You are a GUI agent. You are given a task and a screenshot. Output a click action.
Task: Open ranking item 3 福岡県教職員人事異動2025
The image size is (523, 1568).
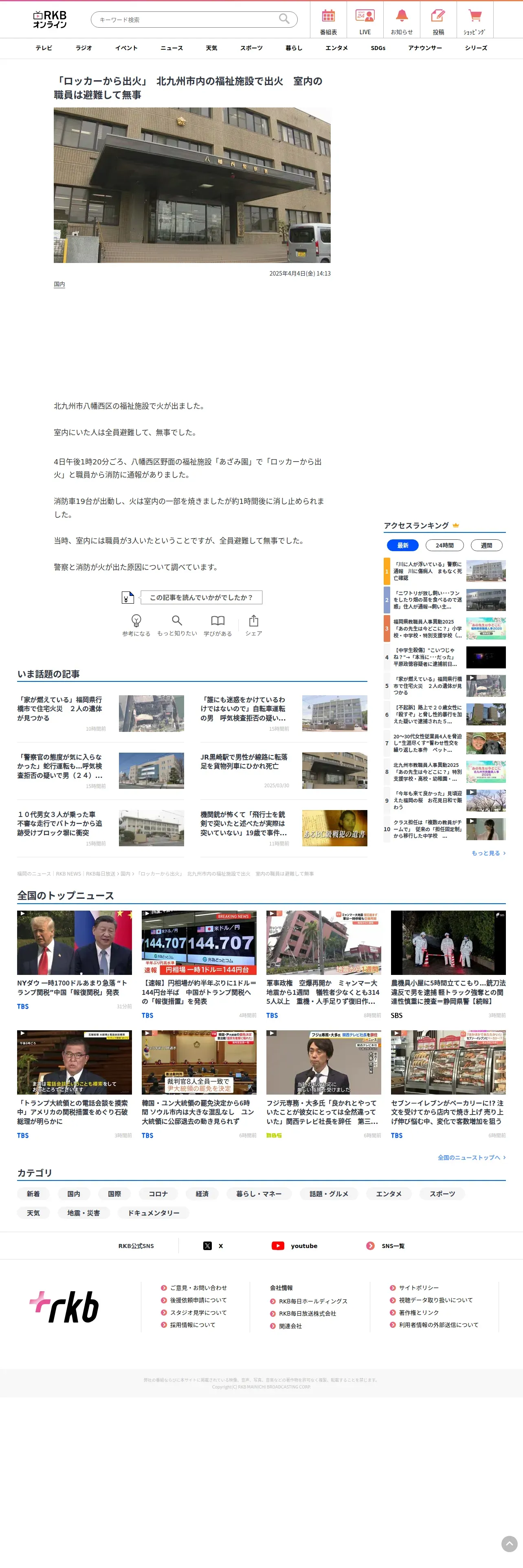point(445,628)
